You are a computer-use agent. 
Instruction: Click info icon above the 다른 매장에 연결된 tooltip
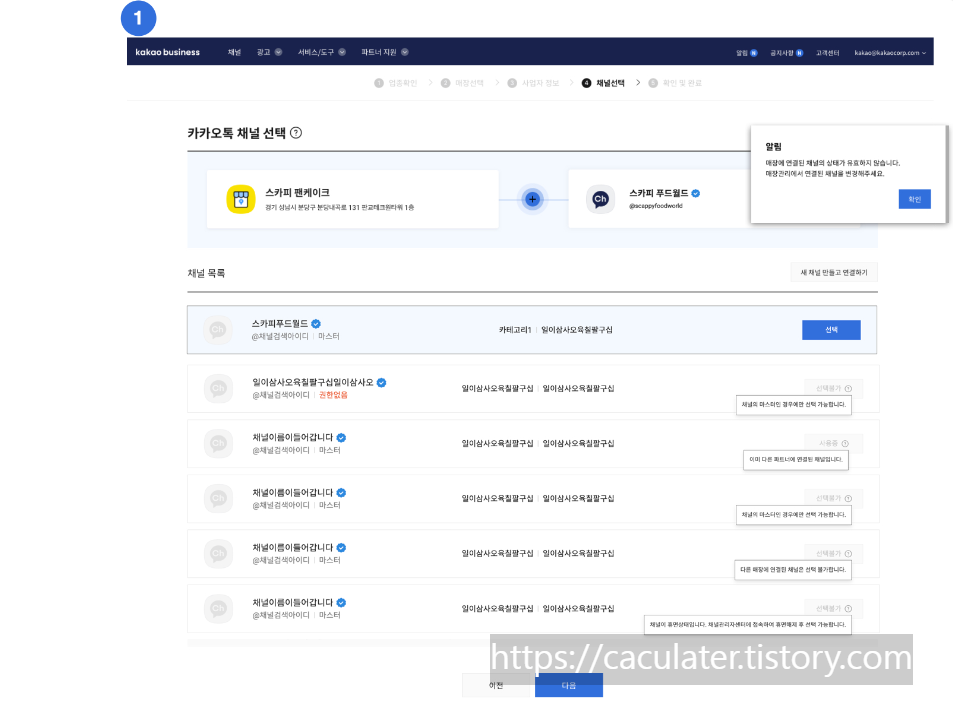pyautogui.click(x=848, y=554)
